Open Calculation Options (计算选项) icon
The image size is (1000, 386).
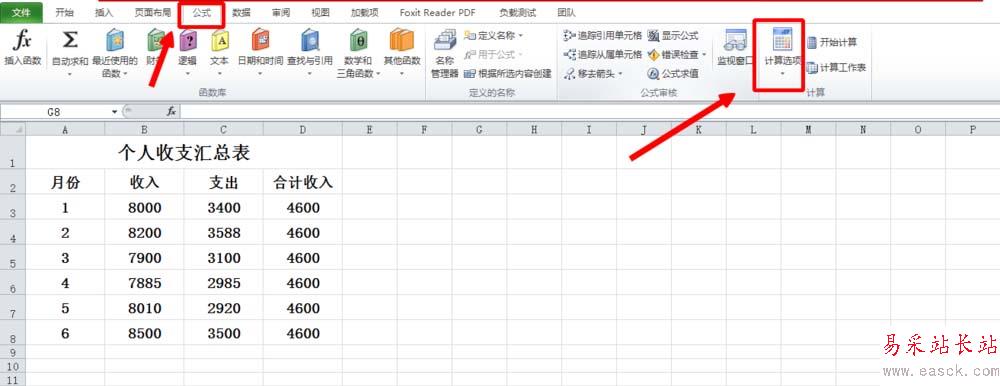782,40
